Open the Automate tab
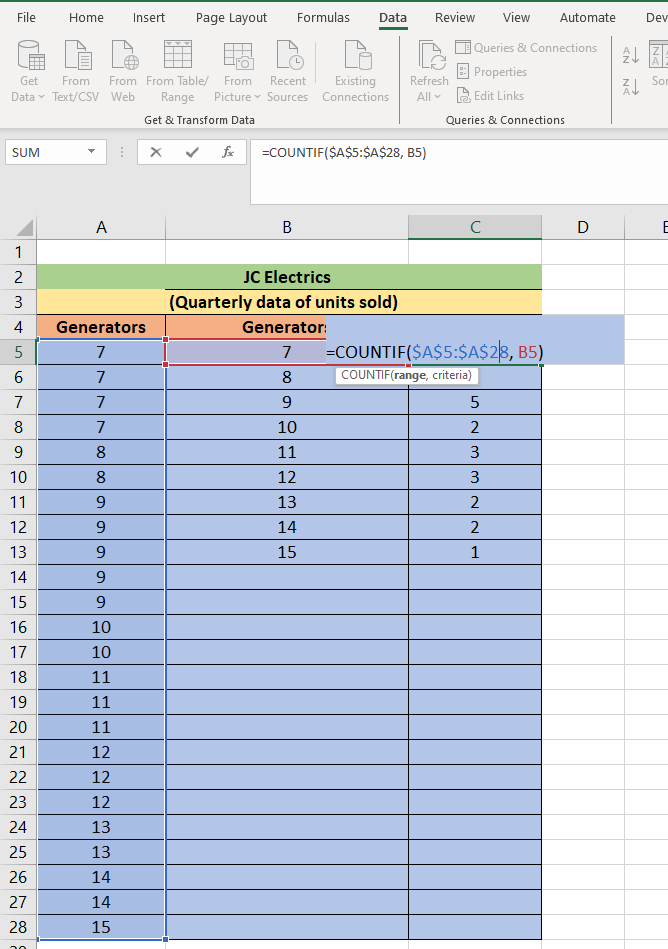 [587, 18]
